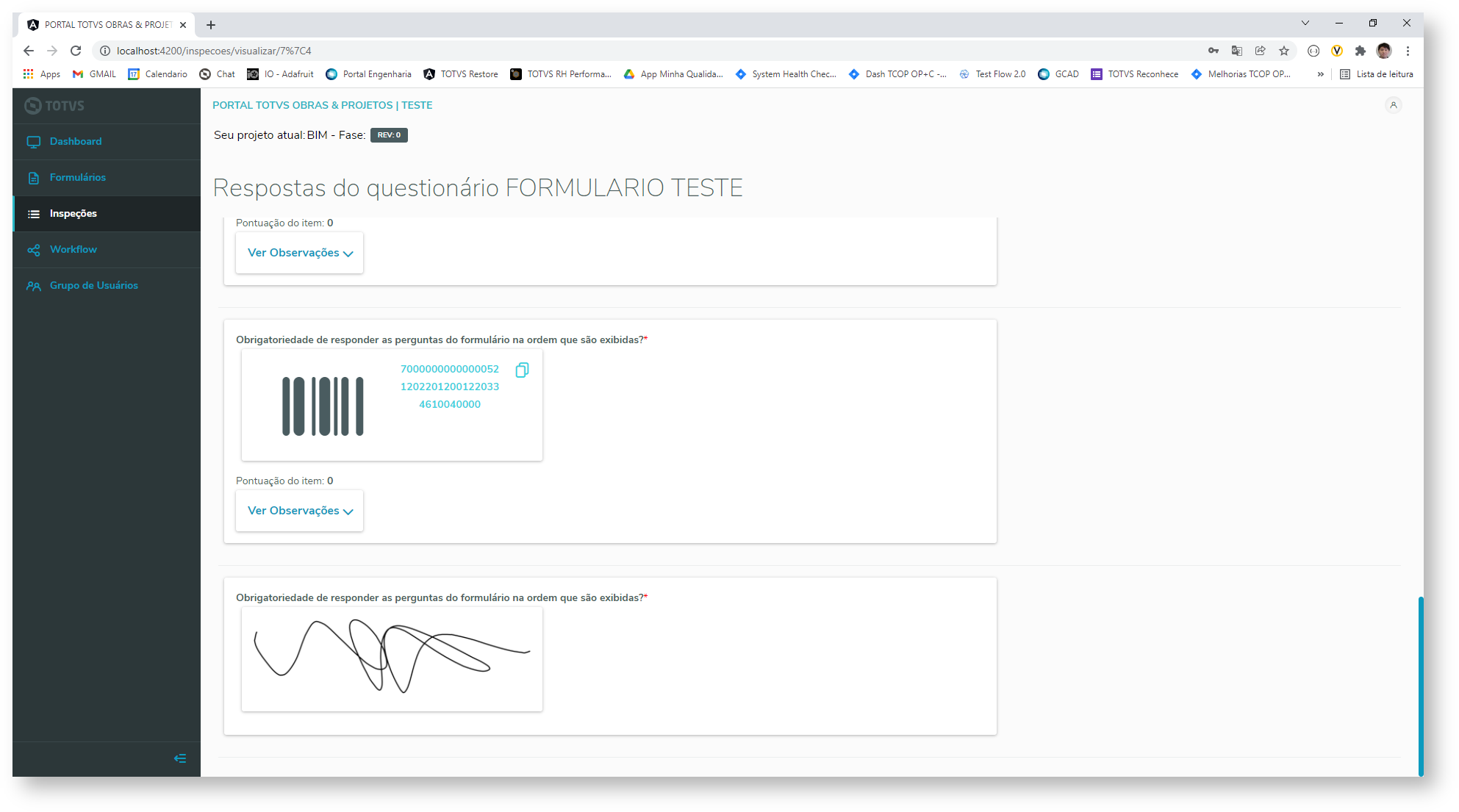Click the Dashboard monitor icon in sidebar
The width and height of the screenshot is (1459, 812).
tap(34, 142)
